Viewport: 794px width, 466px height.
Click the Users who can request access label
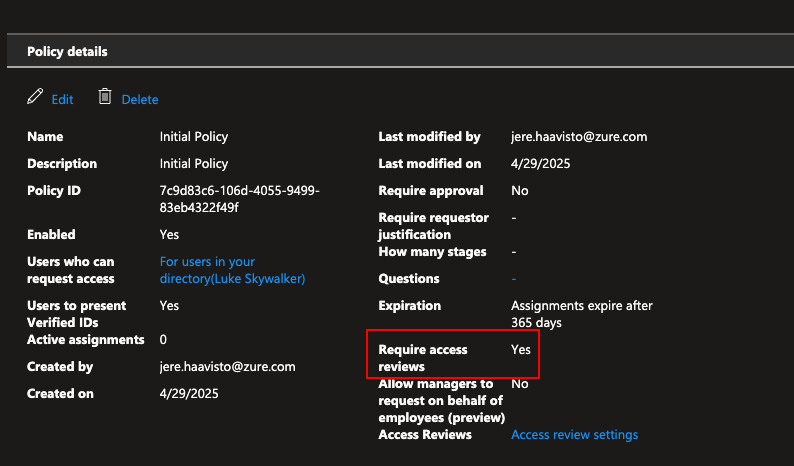tap(70, 270)
